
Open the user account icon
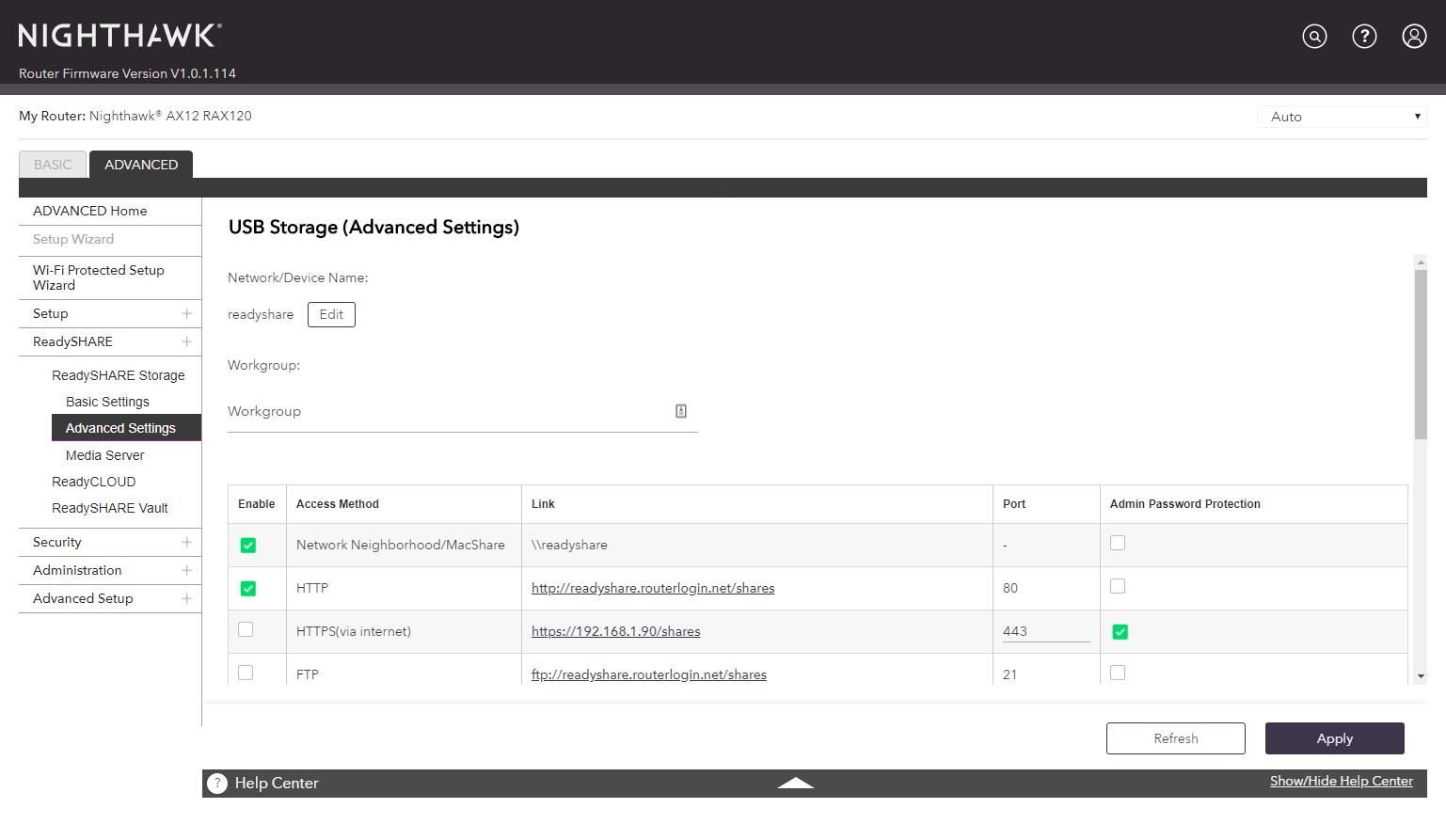point(1414,37)
